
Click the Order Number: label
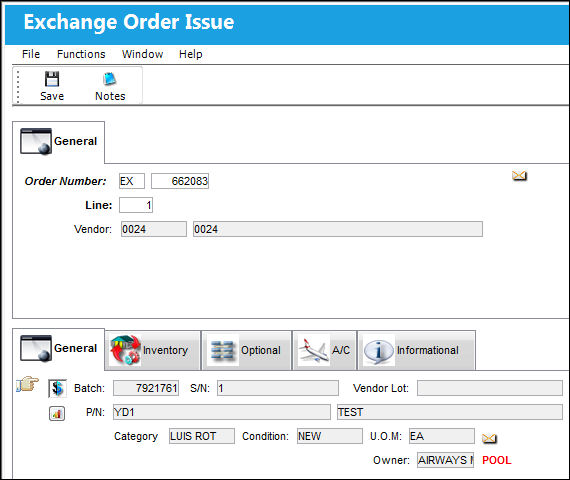pyautogui.click(x=65, y=181)
